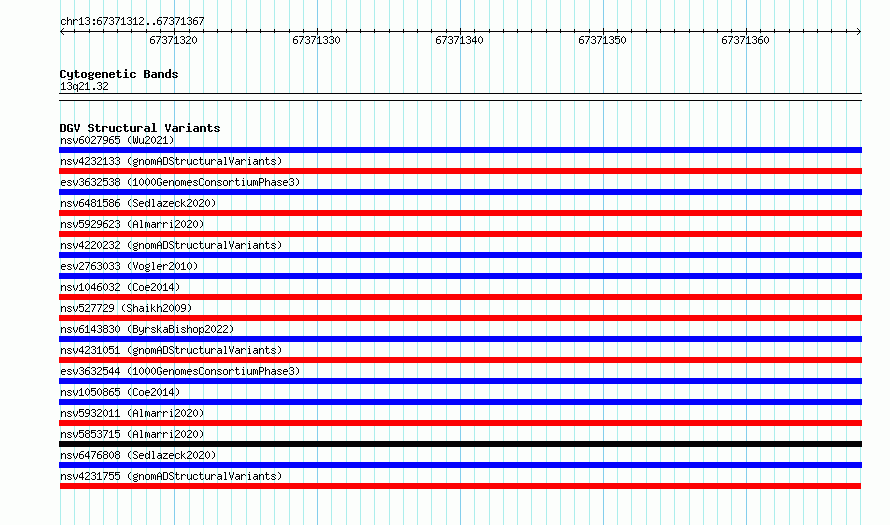Click the label esv2763033 (Vogler2010)
The image size is (890, 525).
pos(129,266)
